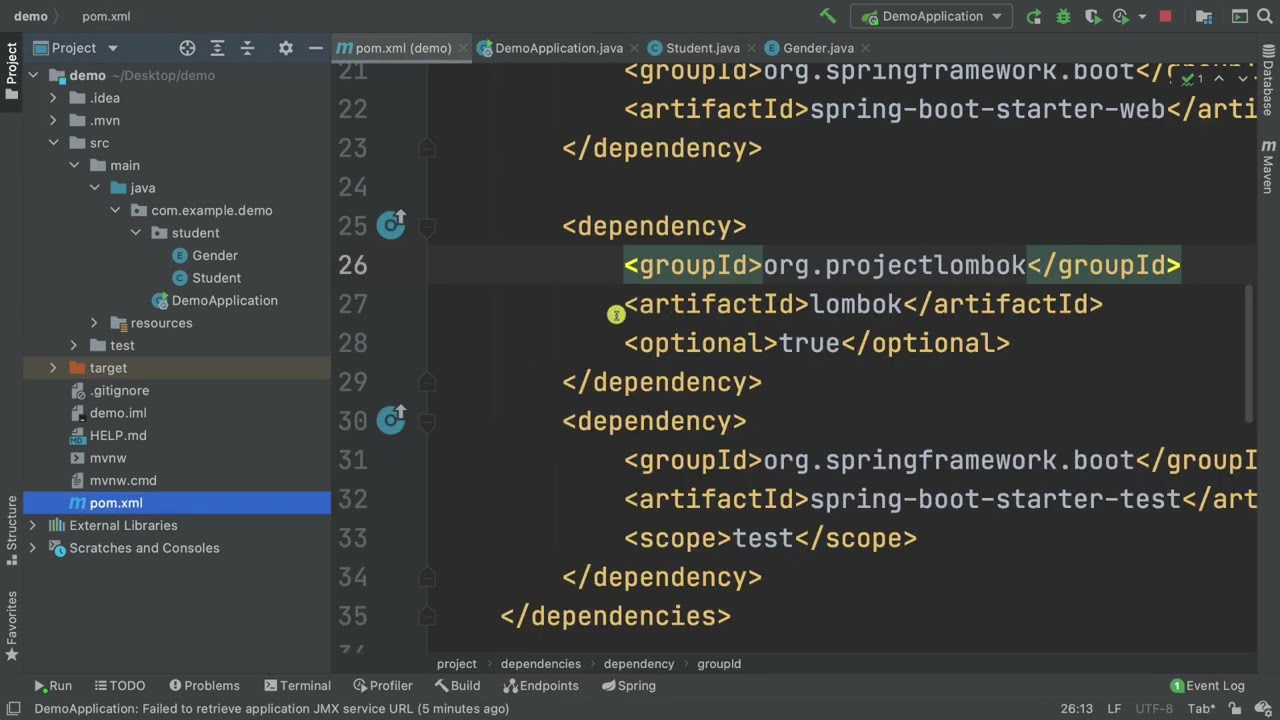Build the project with the hammer icon
This screenshot has height=720, width=1280.
tap(828, 16)
